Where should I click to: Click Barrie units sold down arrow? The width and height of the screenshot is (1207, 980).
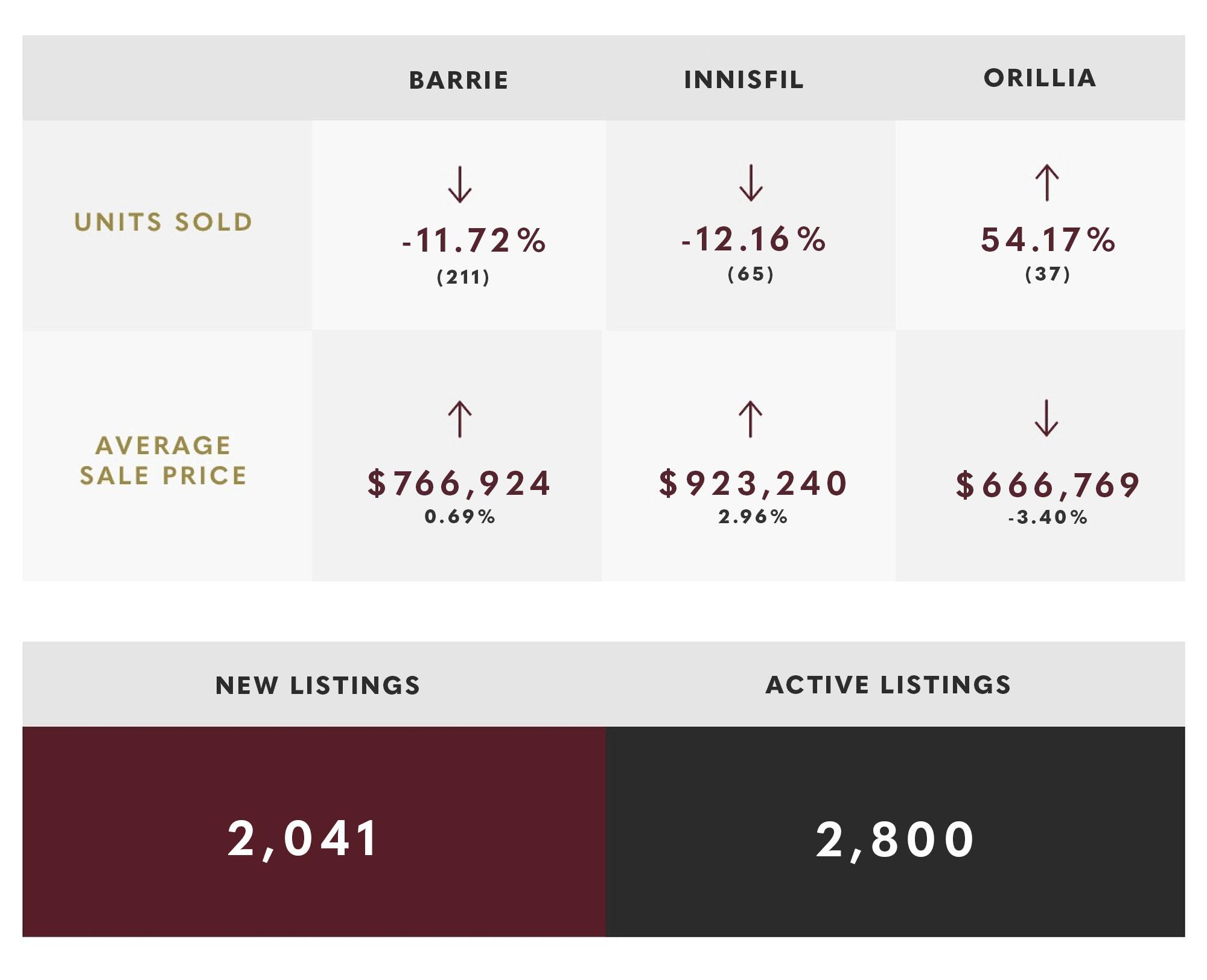coord(459,185)
